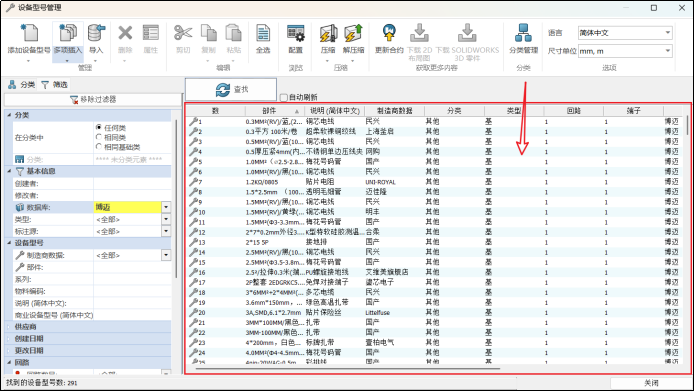
Task: Click 下载 SOLIDWORKS 3D 零件 icon
Action: 467,33
